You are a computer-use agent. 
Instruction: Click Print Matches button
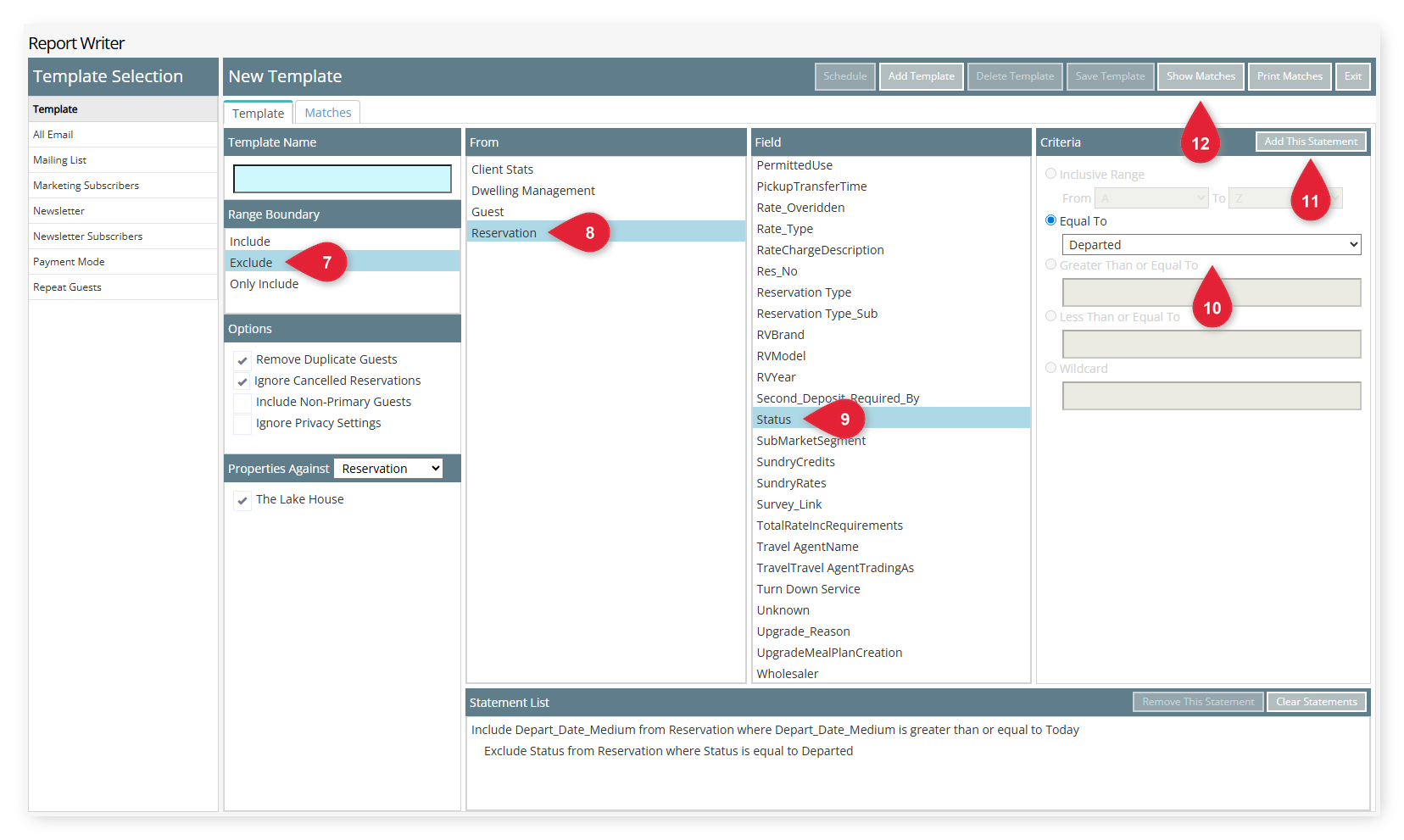coord(1290,76)
